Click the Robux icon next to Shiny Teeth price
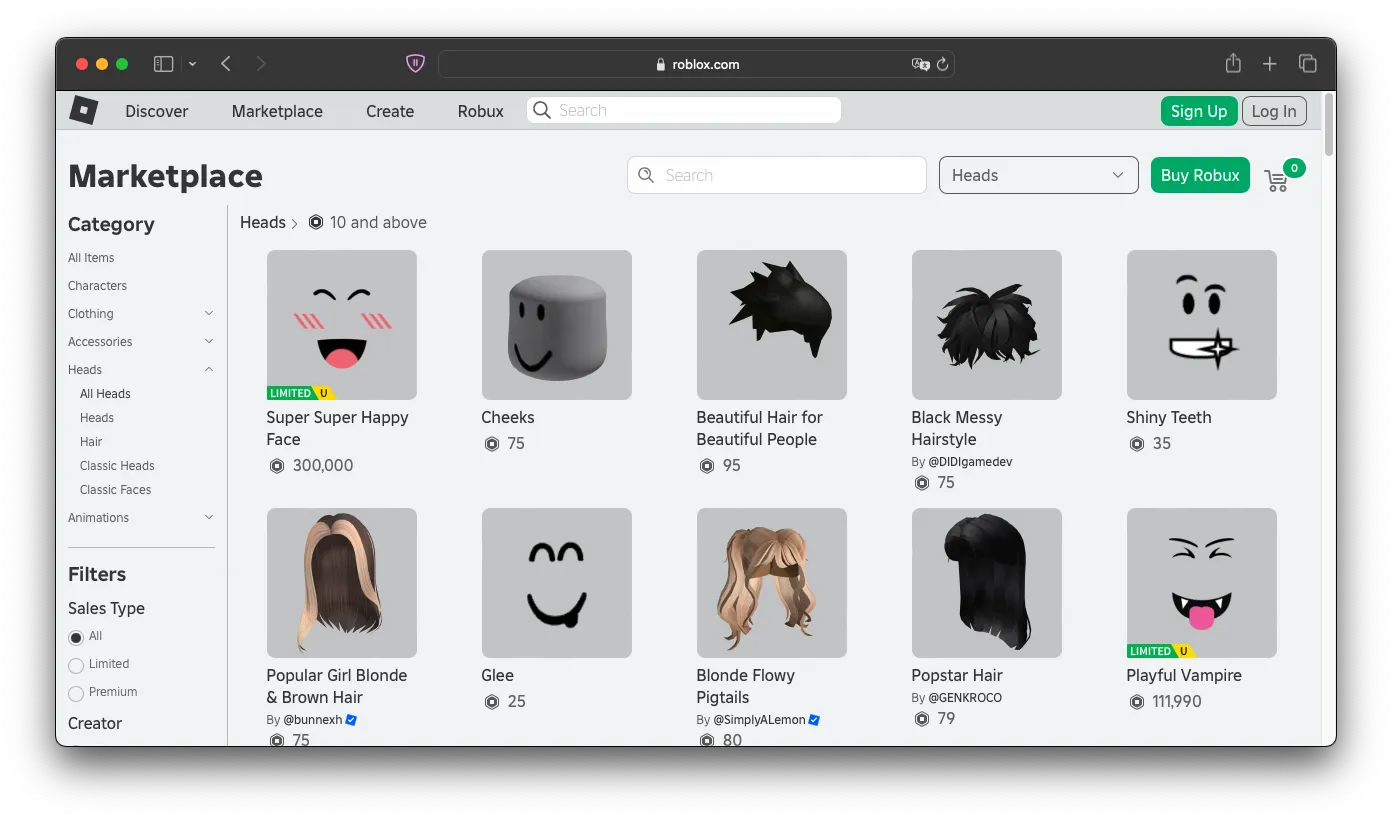The image size is (1392, 820). (x=1137, y=443)
